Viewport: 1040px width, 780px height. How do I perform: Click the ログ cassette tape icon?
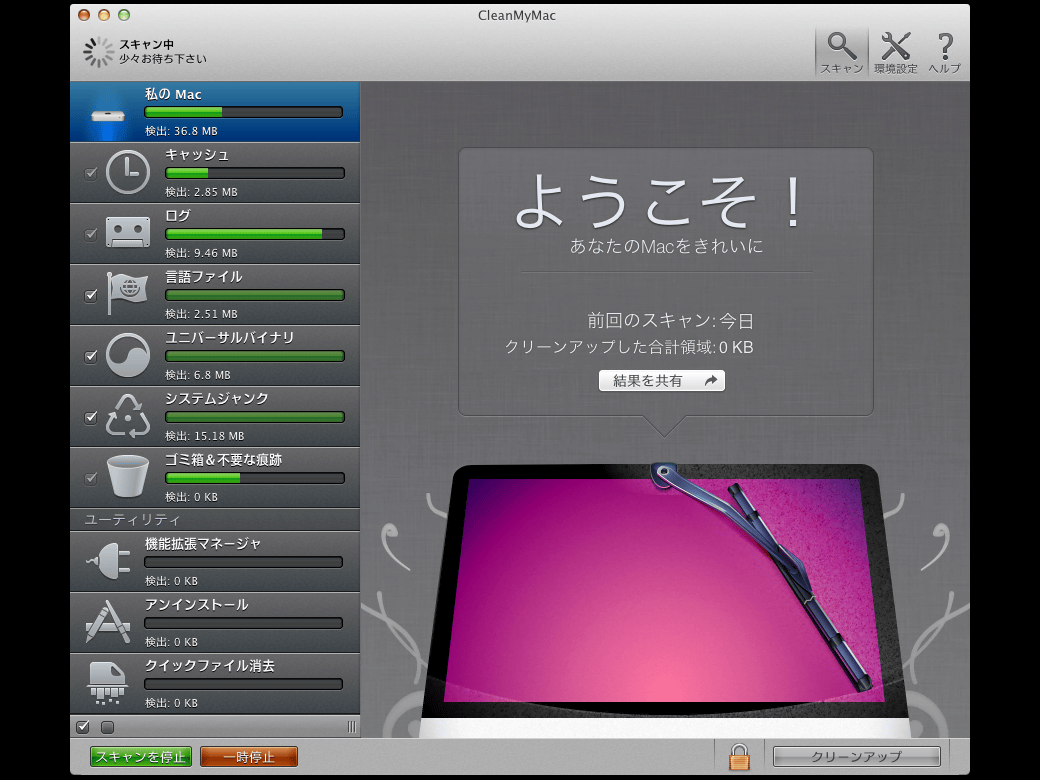point(128,233)
